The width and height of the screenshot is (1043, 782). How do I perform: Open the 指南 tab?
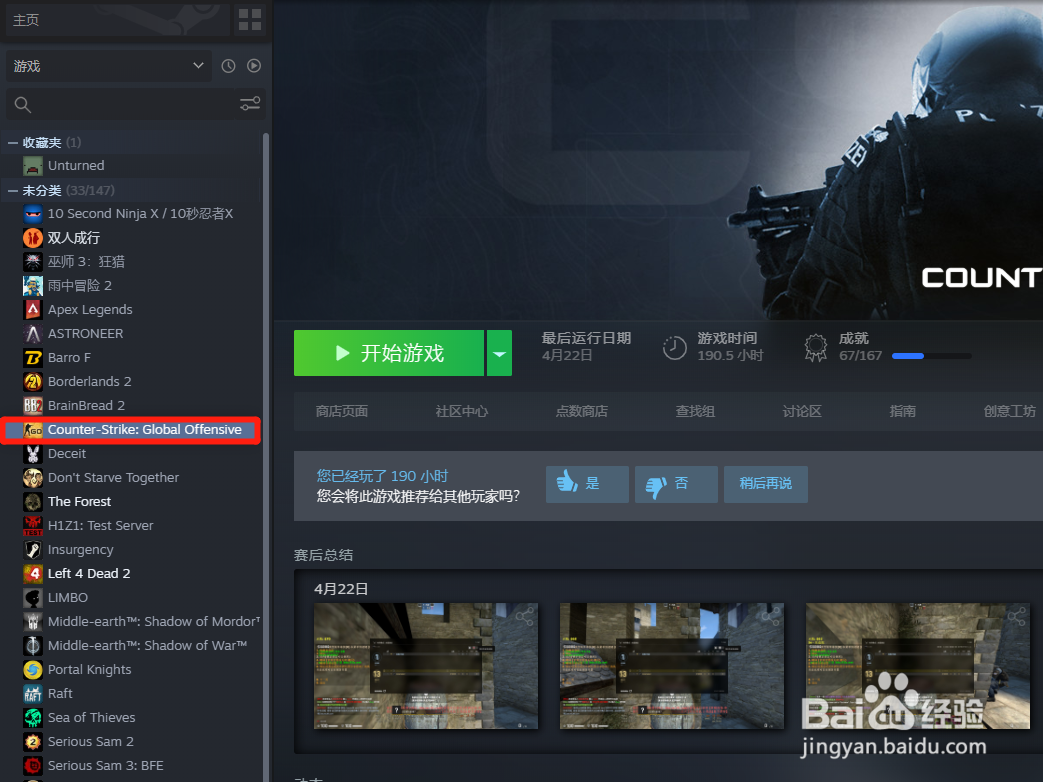pyautogui.click(x=903, y=412)
